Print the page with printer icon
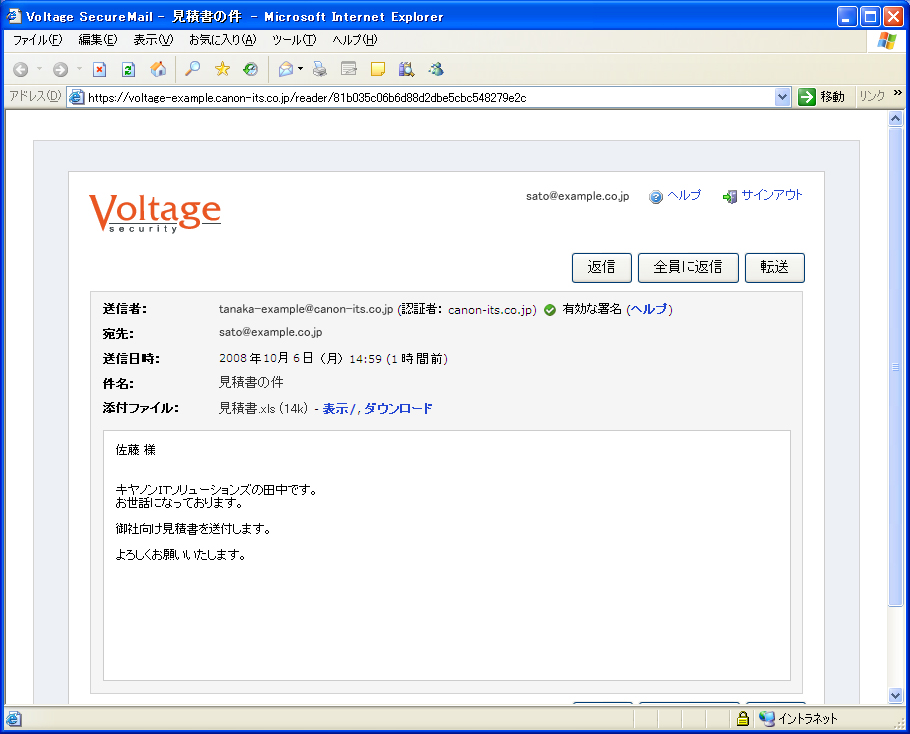 click(319, 70)
